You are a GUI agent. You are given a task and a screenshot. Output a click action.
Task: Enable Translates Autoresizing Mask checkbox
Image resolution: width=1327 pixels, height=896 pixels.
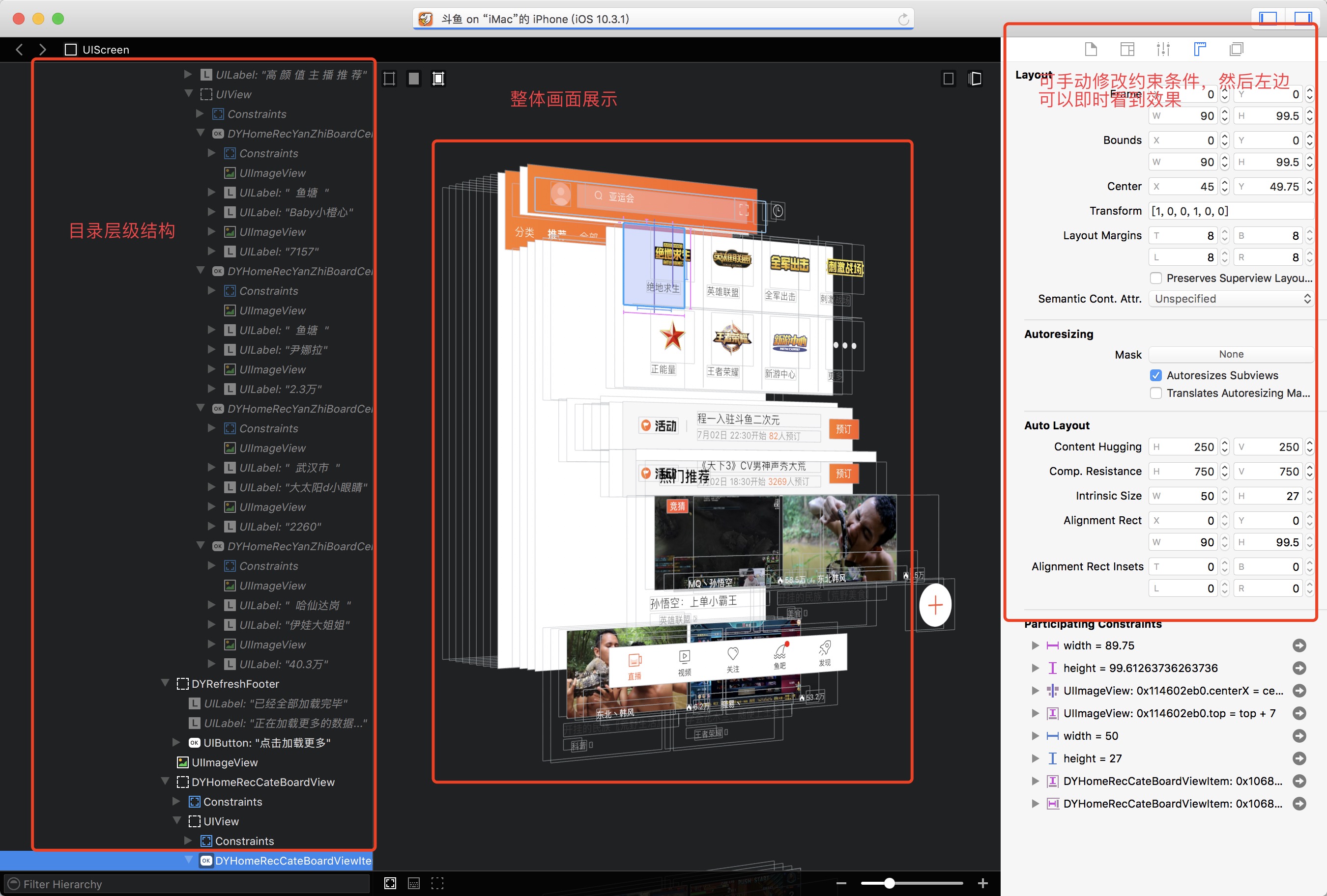point(1155,393)
